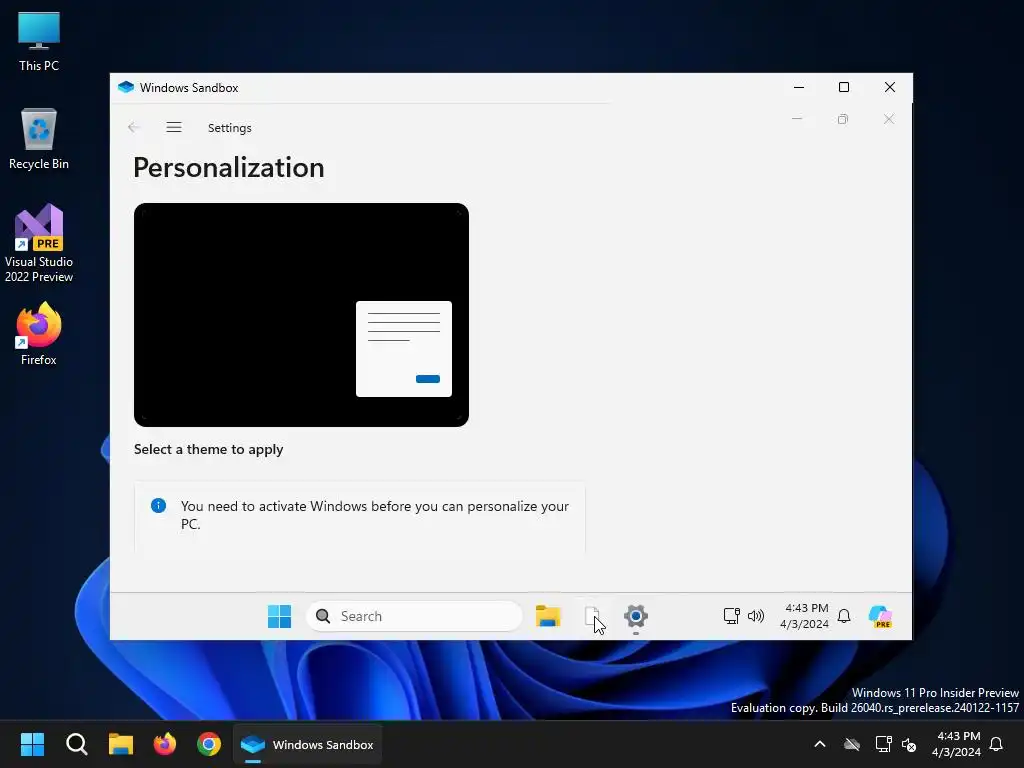1024x768 pixels.
Task: Open Sandbox clock showing 4:43 PM
Action: click(x=805, y=616)
